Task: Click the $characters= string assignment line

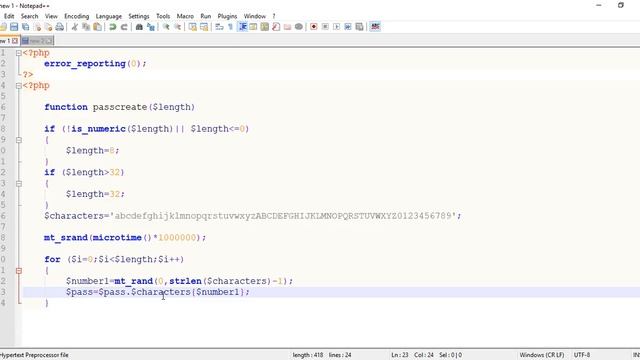Action: click(x=253, y=216)
